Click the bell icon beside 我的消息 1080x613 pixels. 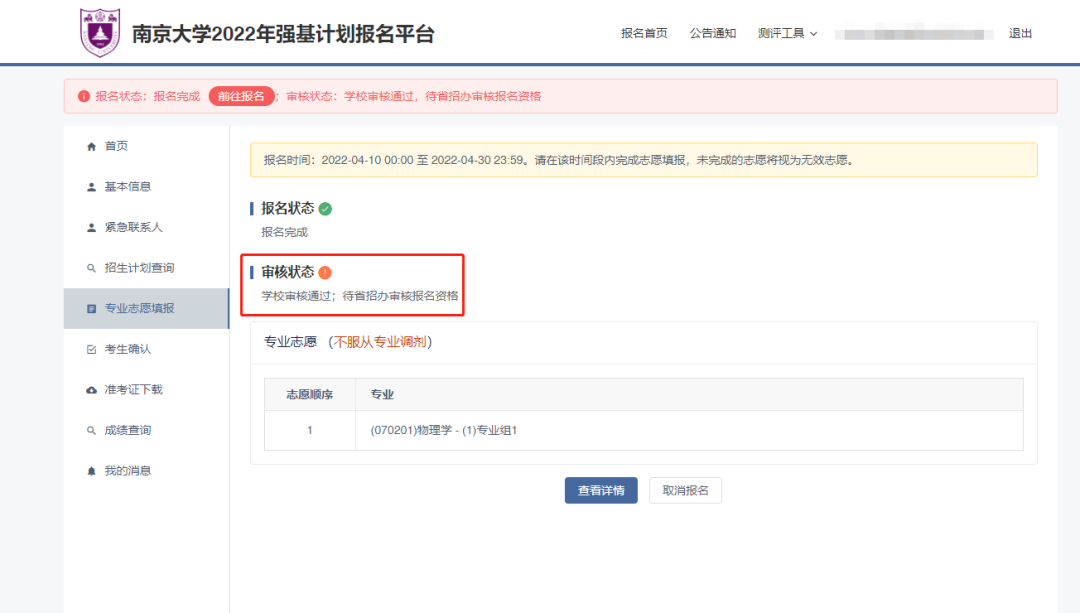91,471
